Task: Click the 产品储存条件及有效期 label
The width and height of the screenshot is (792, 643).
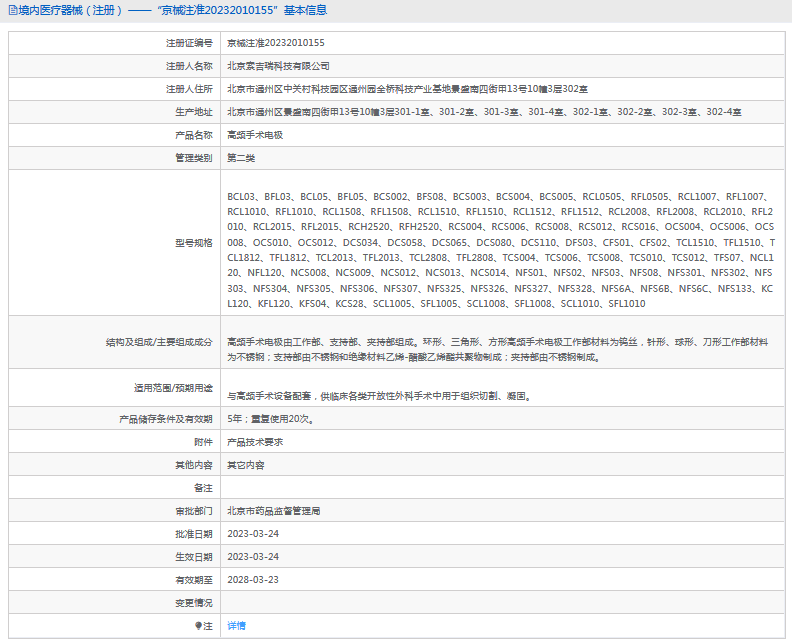Action: (166, 419)
